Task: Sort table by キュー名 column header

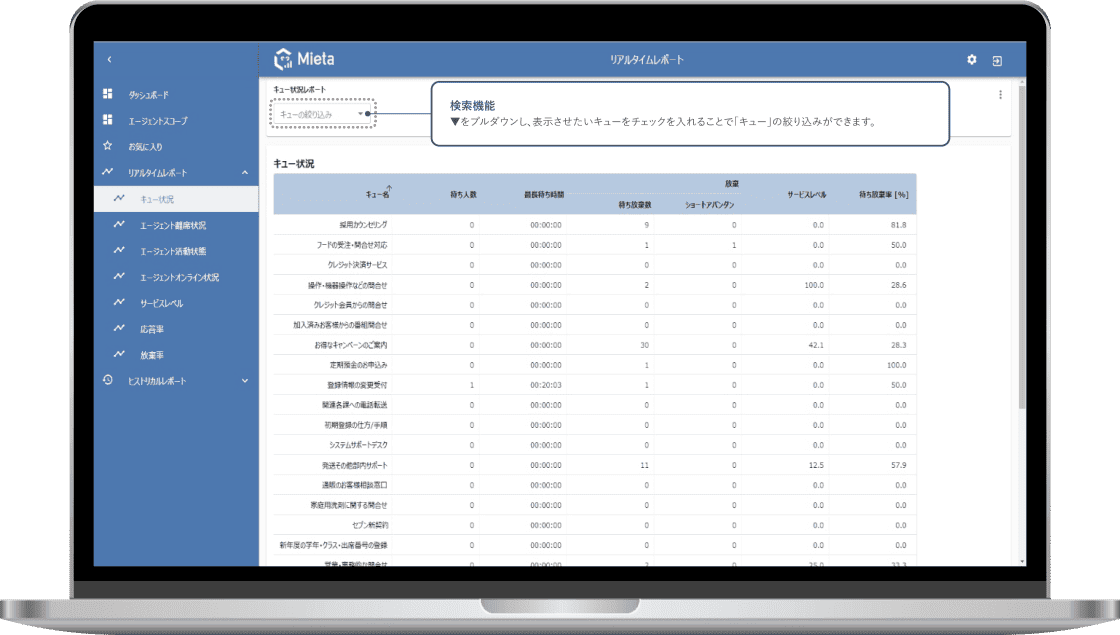Action: point(377,194)
